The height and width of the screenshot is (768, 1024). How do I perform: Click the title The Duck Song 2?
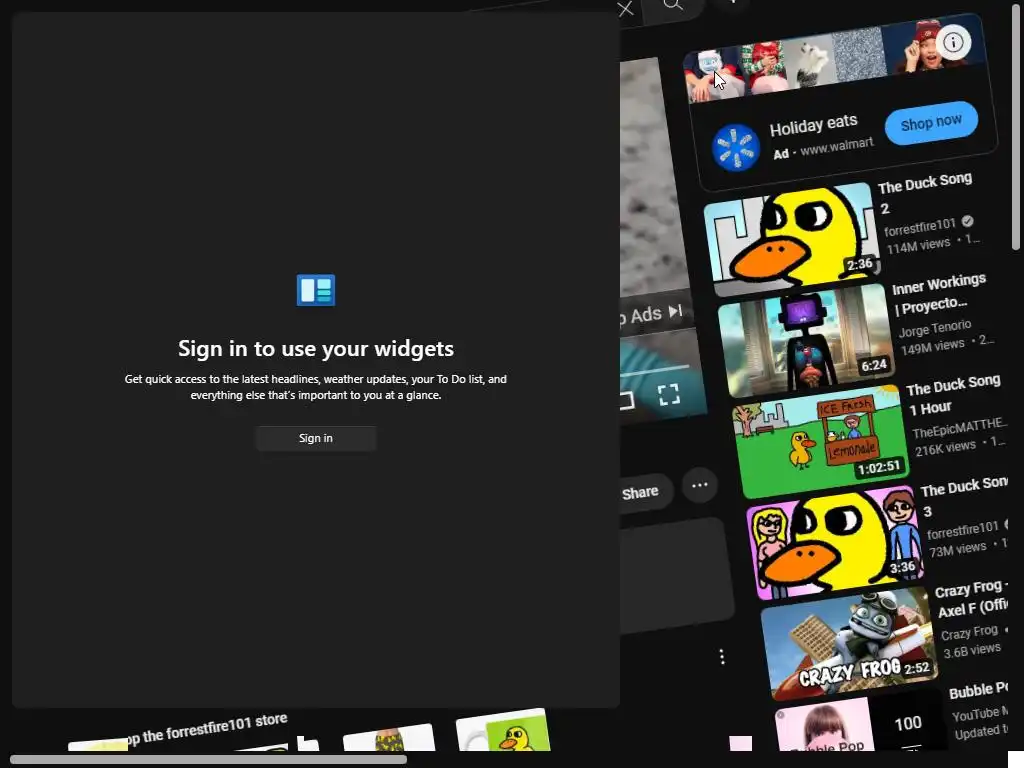click(925, 191)
